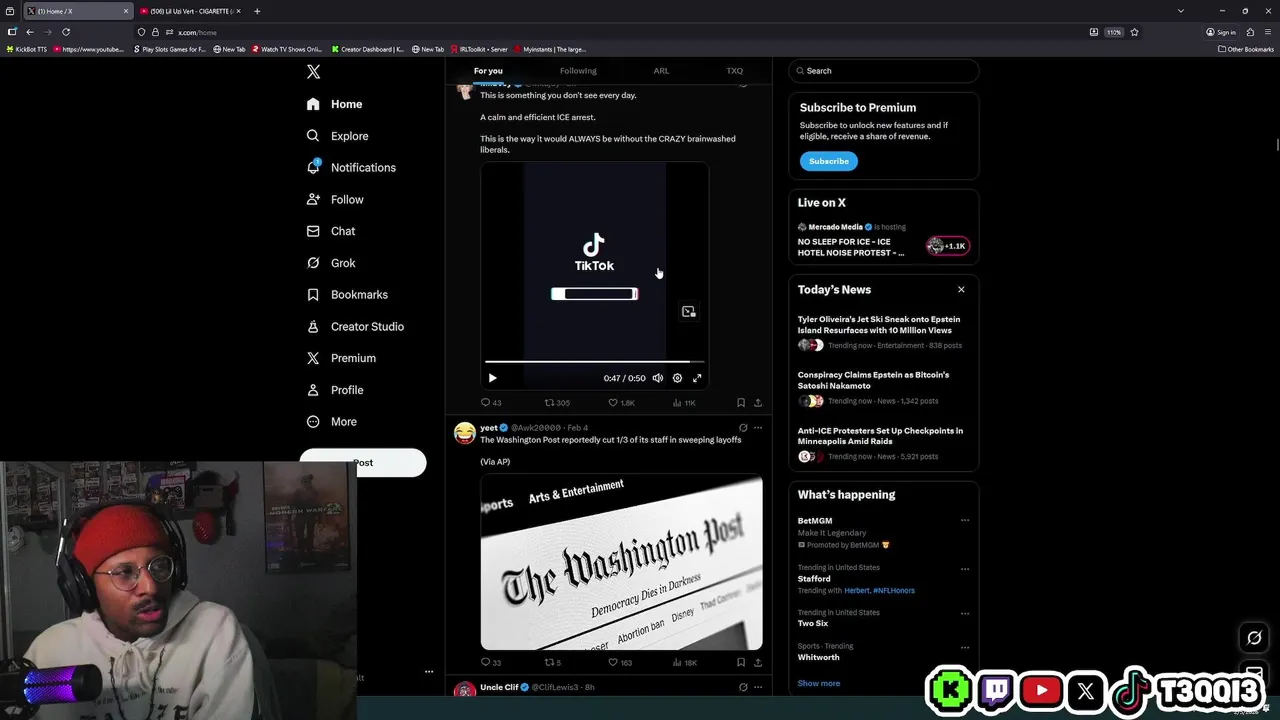Open Creator Studio in the sidebar
Screen dimensions: 1280x720
(355, 327)
